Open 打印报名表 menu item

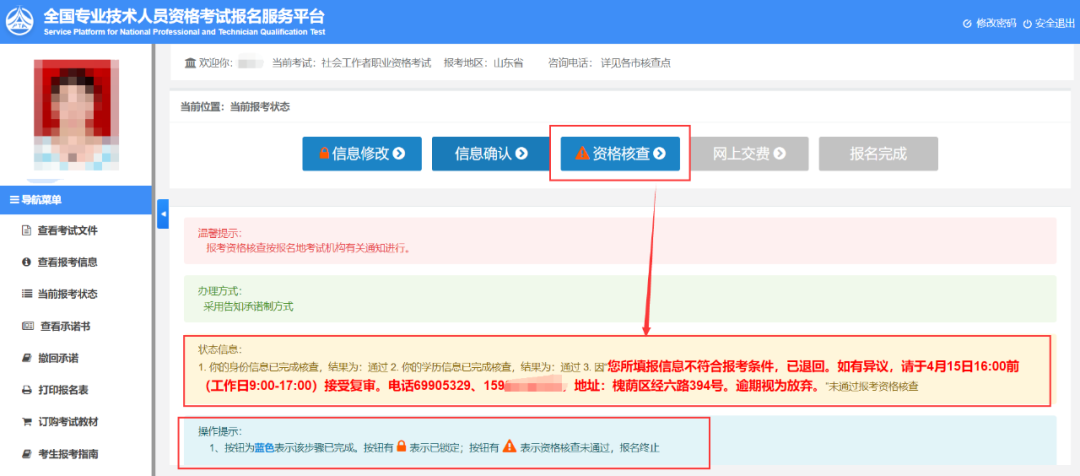63,390
